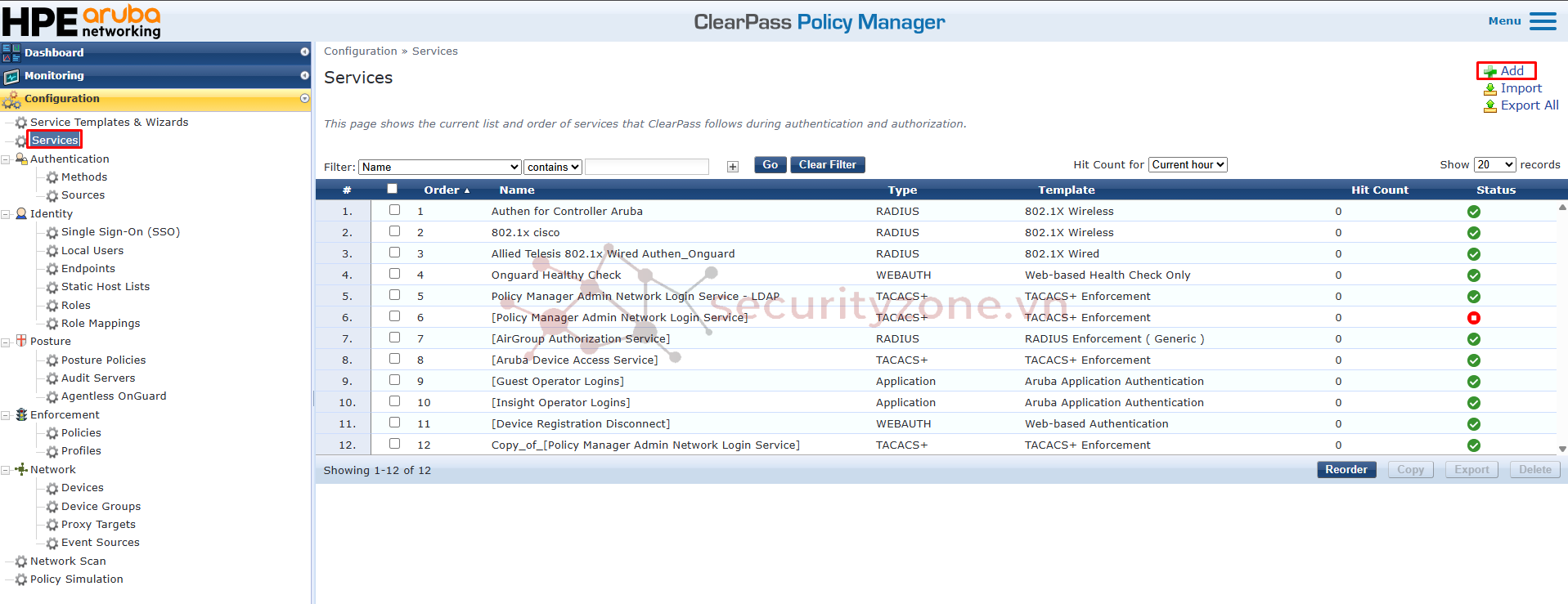The width and height of the screenshot is (1568, 604).
Task: Click the Identity user icon
Action: (x=21, y=213)
